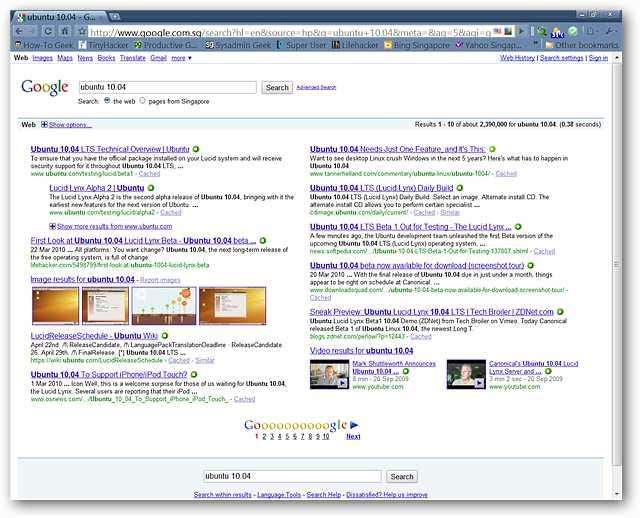Switch to the Images search tab
Viewport: 640px width, 518px height.
tap(42, 58)
